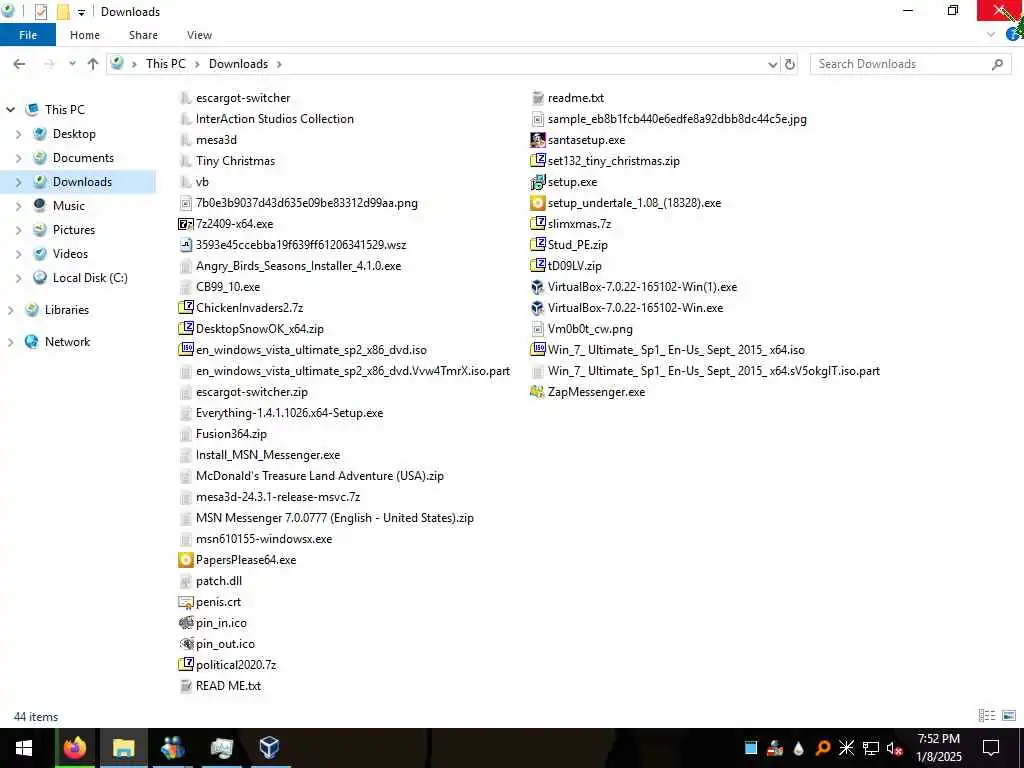This screenshot has width=1024, height=768.
Task: Switch to large icons view layout
Action: tap(1009, 716)
